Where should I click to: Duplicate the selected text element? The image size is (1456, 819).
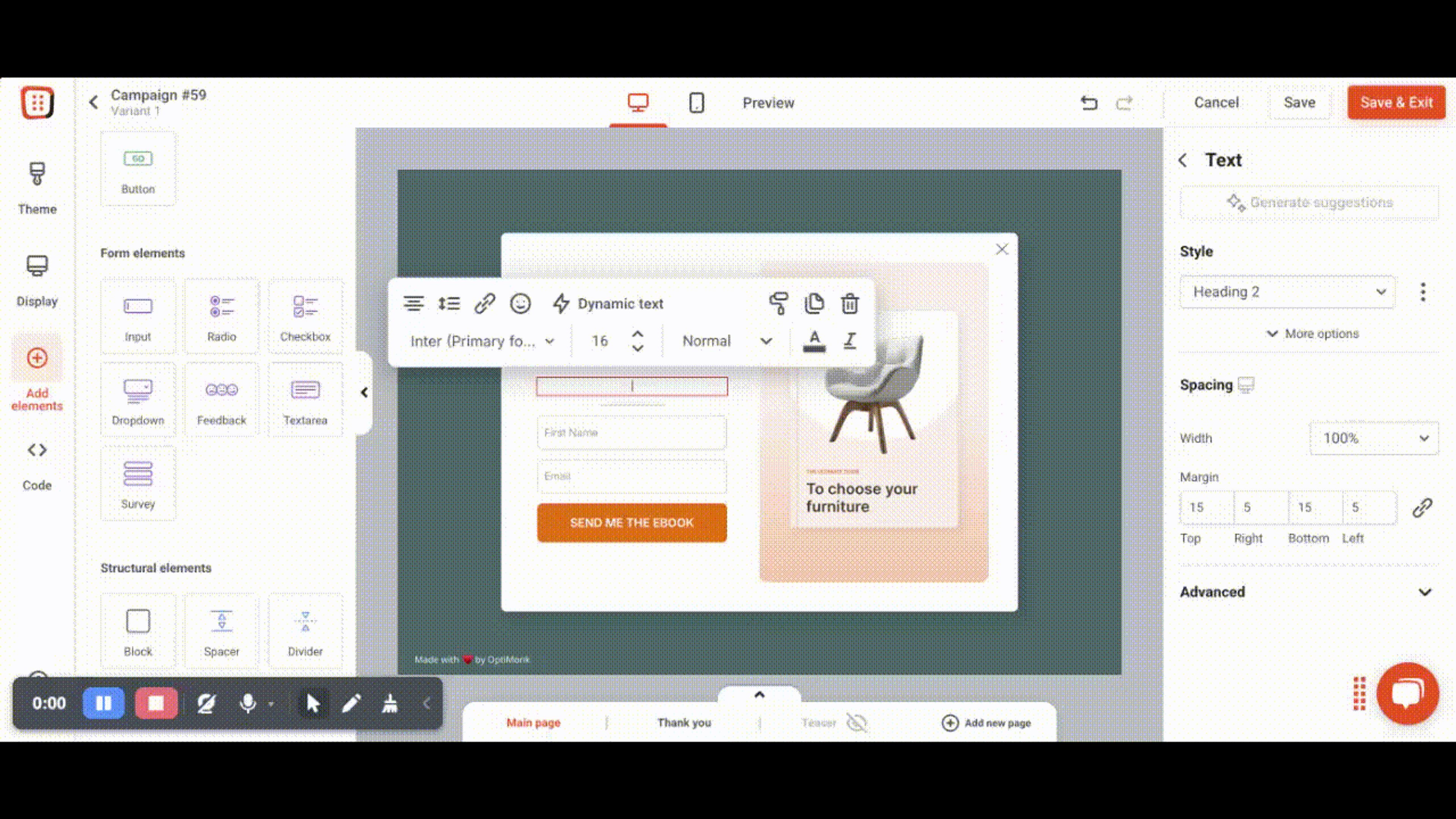[x=814, y=303]
